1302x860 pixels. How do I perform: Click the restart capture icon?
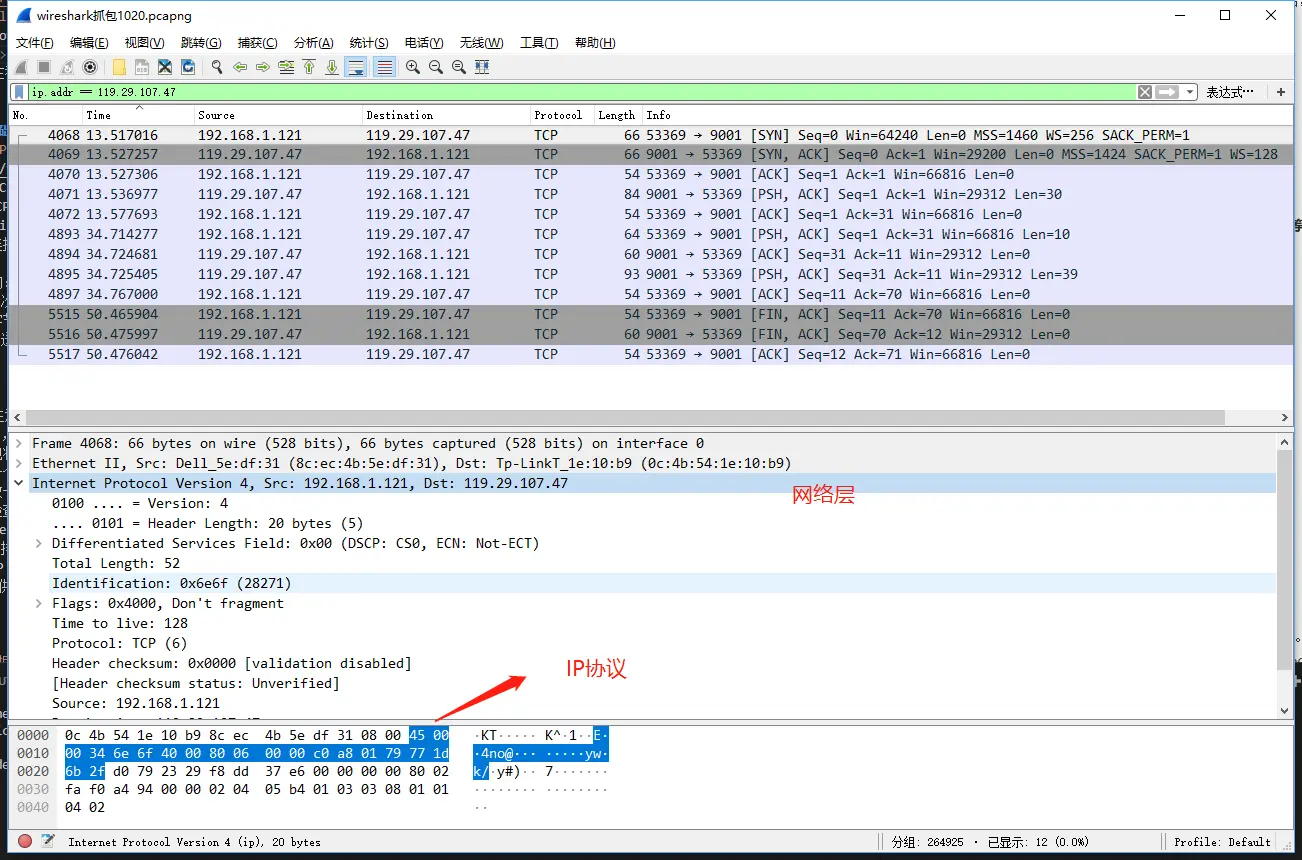click(x=67, y=67)
